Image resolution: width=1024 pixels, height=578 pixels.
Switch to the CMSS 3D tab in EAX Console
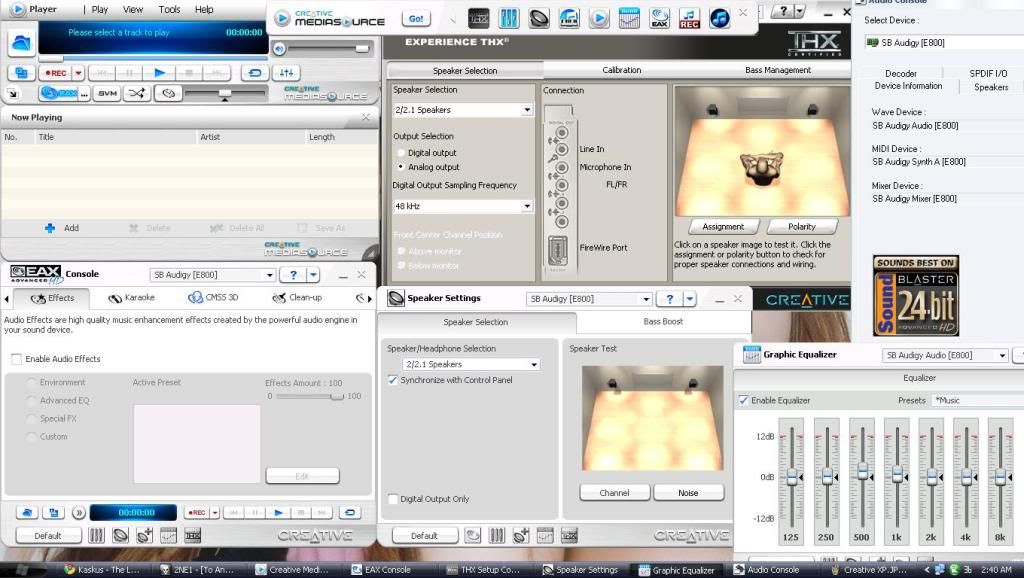point(213,298)
